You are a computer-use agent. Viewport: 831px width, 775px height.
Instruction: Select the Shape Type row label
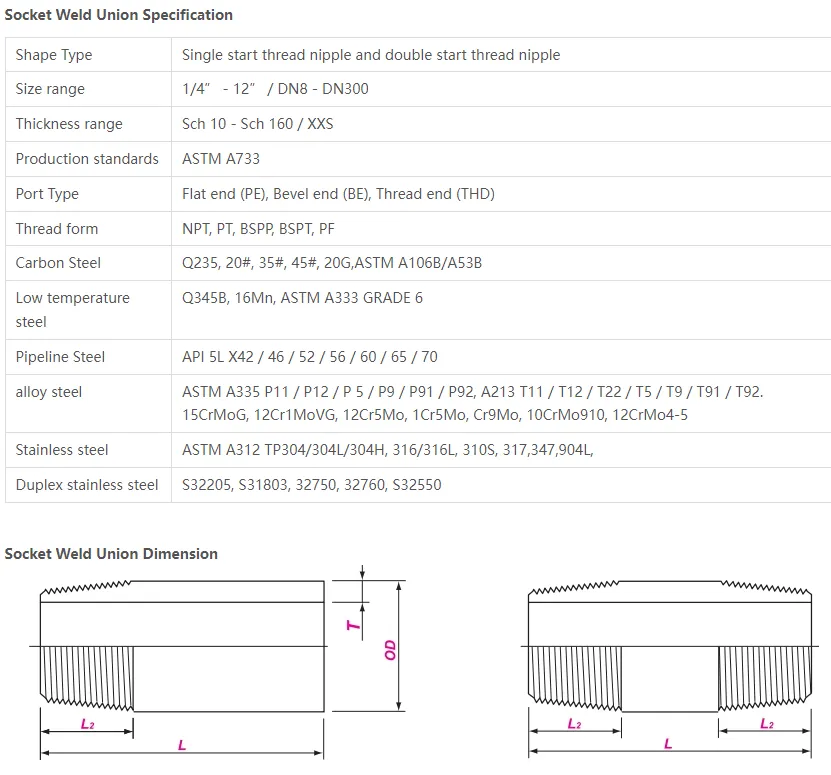[54, 55]
